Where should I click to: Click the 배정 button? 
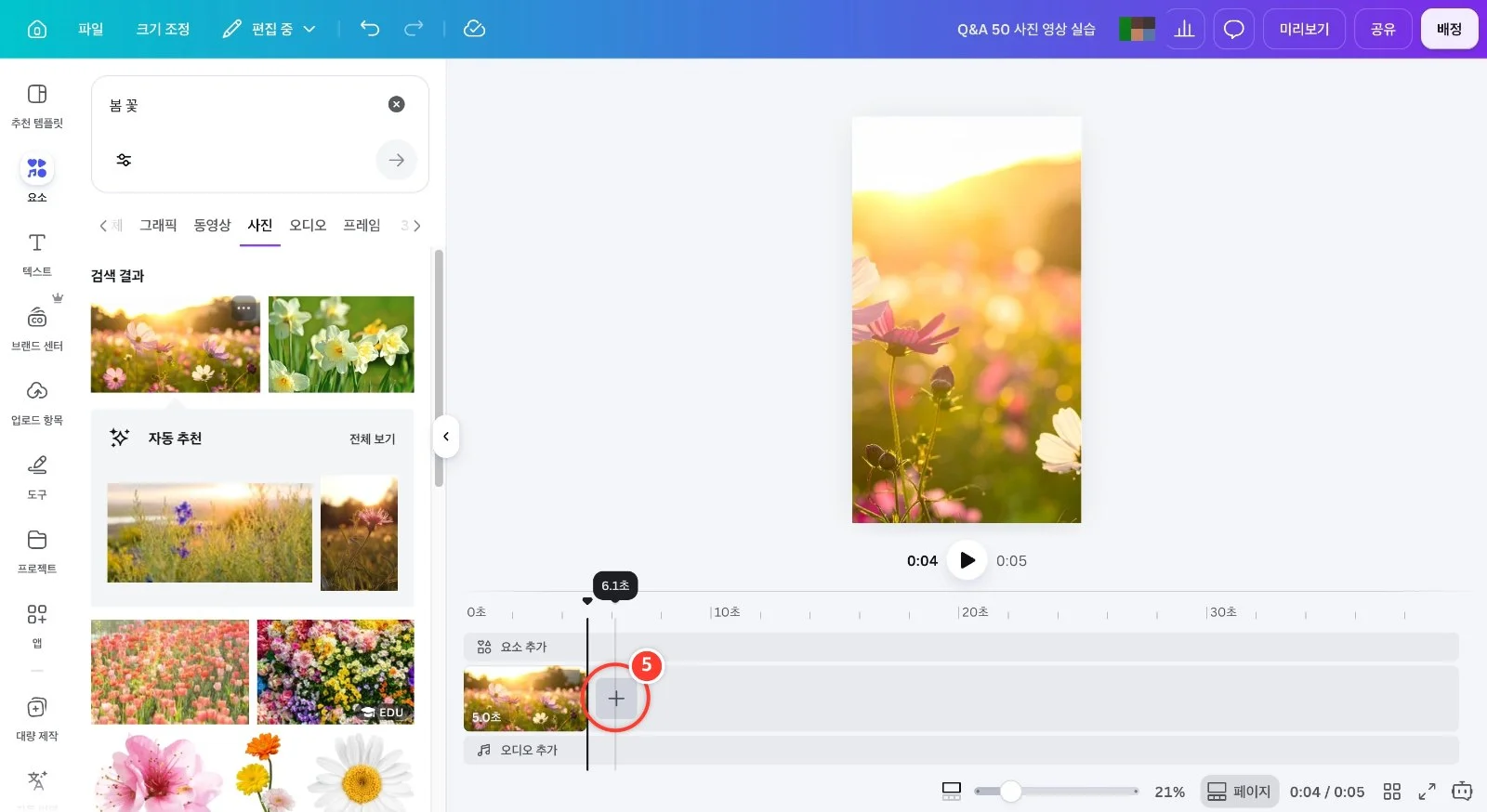click(x=1449, y=29)
